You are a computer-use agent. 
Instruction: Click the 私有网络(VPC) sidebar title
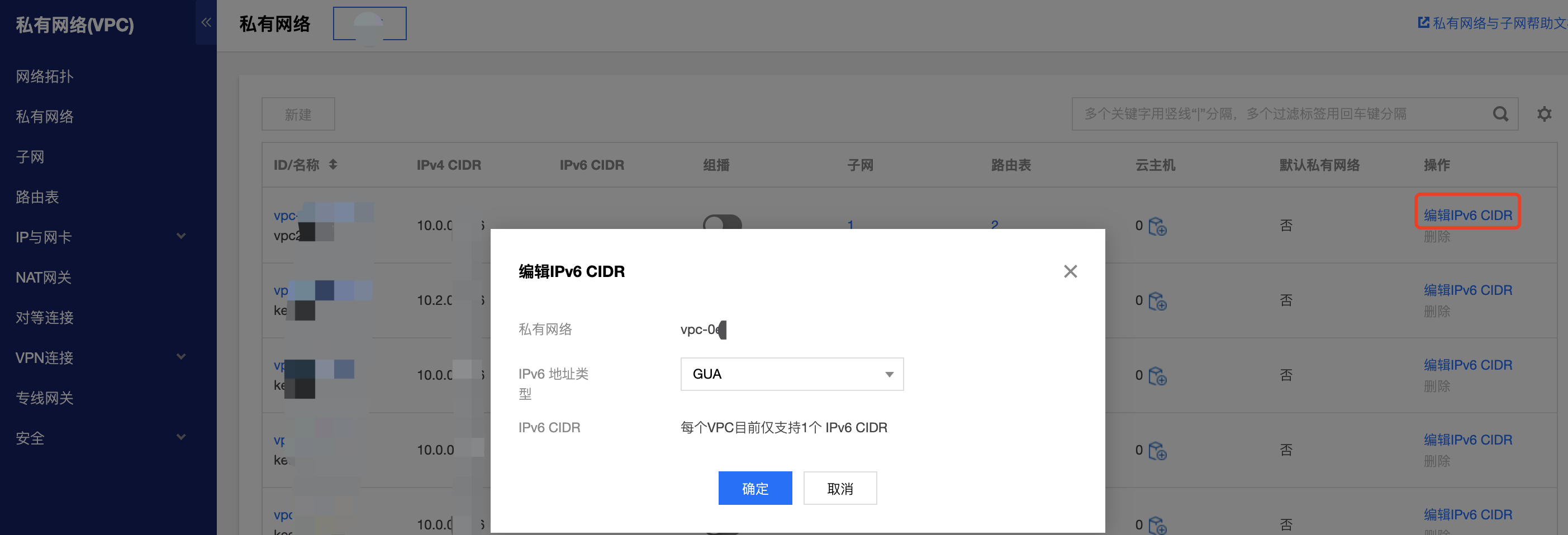tap(75, 25)
